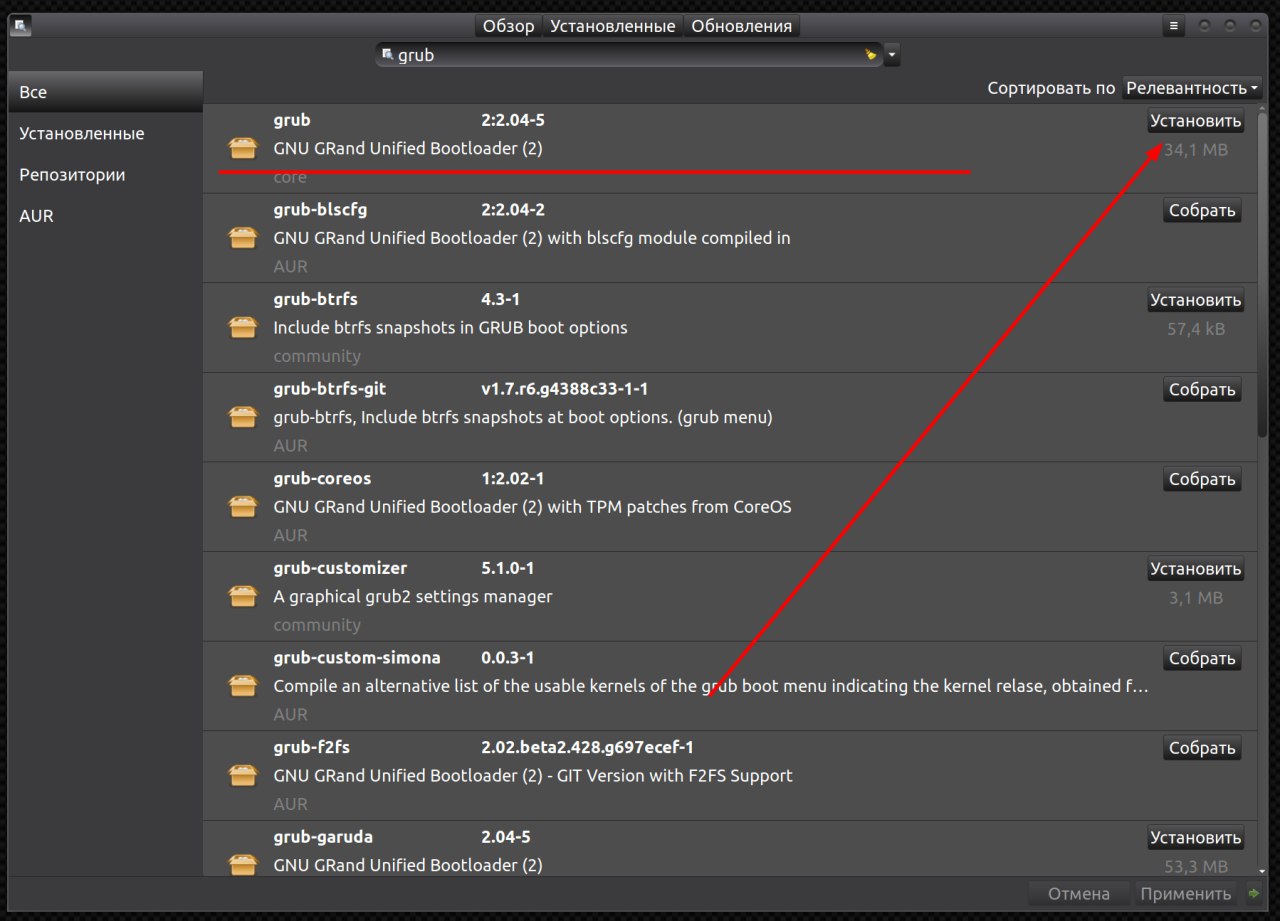The height and width of the screenshot is (921, 1280).
Task: Click the package icon of grub-coreos
Action: point(243,507)
